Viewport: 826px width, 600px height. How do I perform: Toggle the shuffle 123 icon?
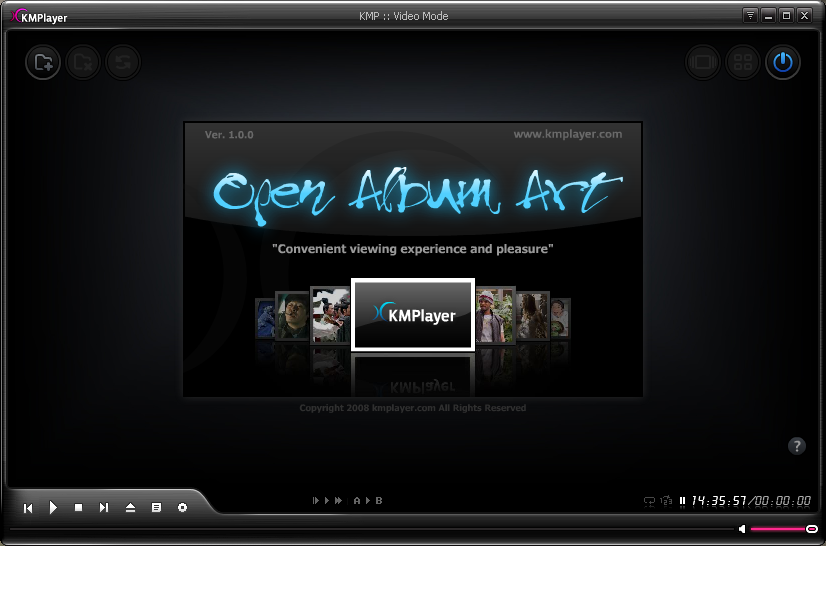(666, 500)
